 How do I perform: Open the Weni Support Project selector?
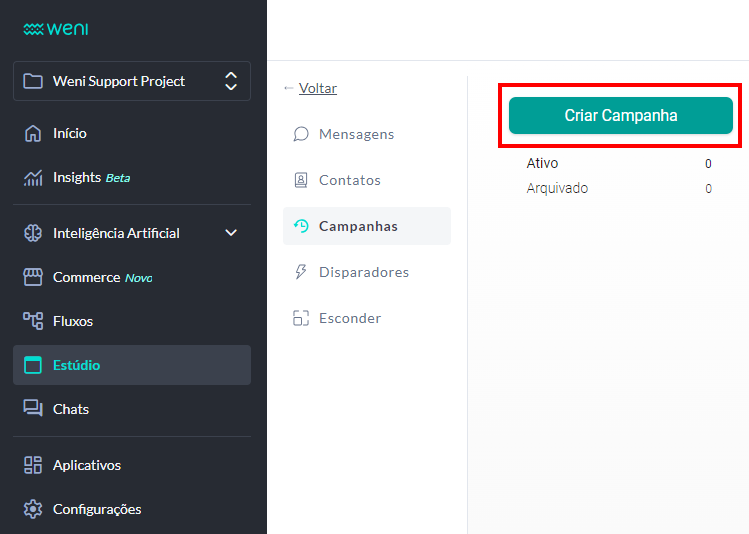click(132, 81)
